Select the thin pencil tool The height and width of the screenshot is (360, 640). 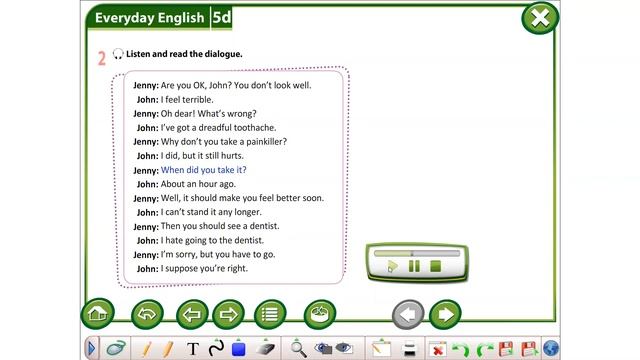(x=147, y=349)
